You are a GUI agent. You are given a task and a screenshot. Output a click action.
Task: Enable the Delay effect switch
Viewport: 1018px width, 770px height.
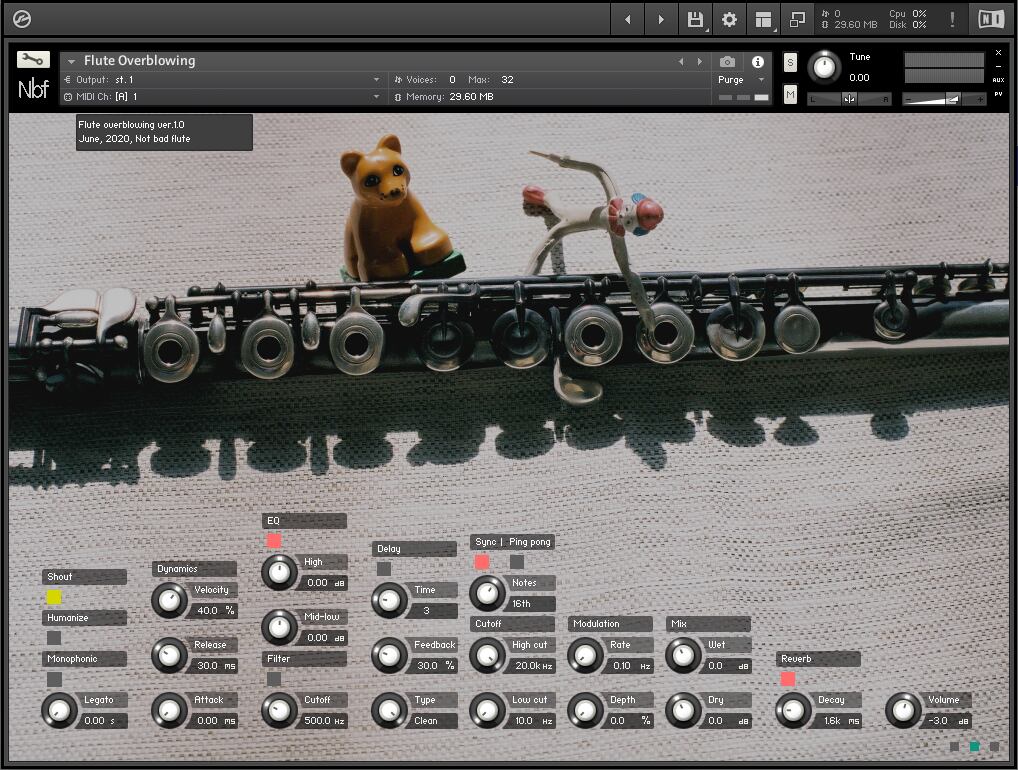point(384,569)
